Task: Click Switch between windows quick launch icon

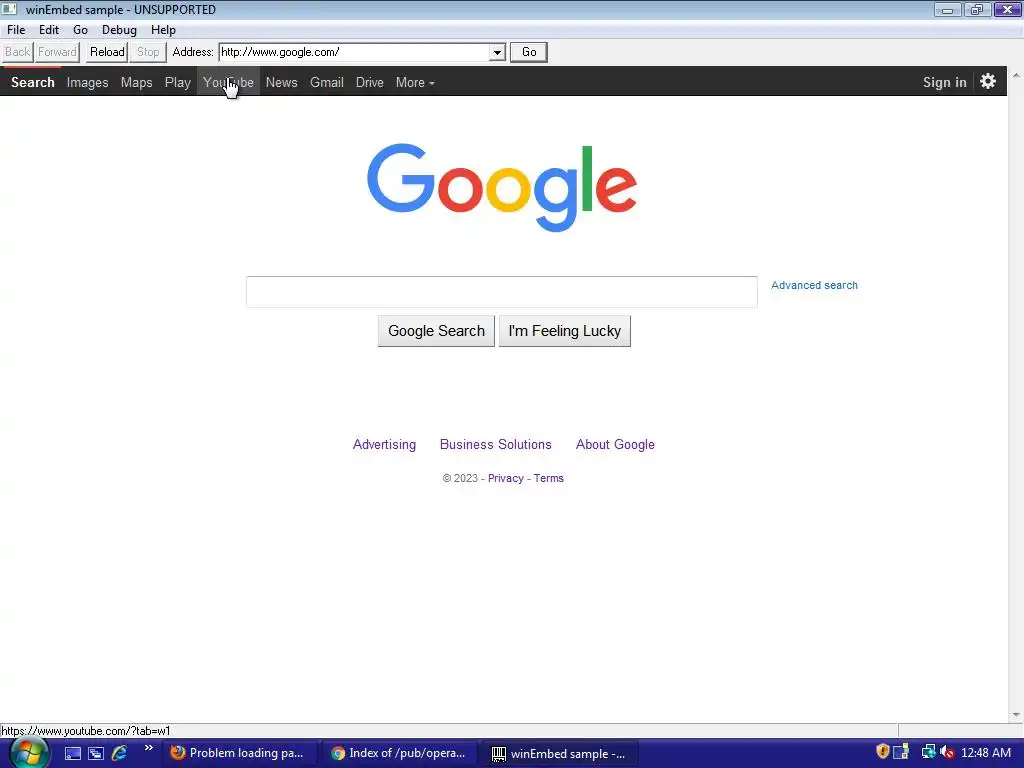Action: [96, 754]
